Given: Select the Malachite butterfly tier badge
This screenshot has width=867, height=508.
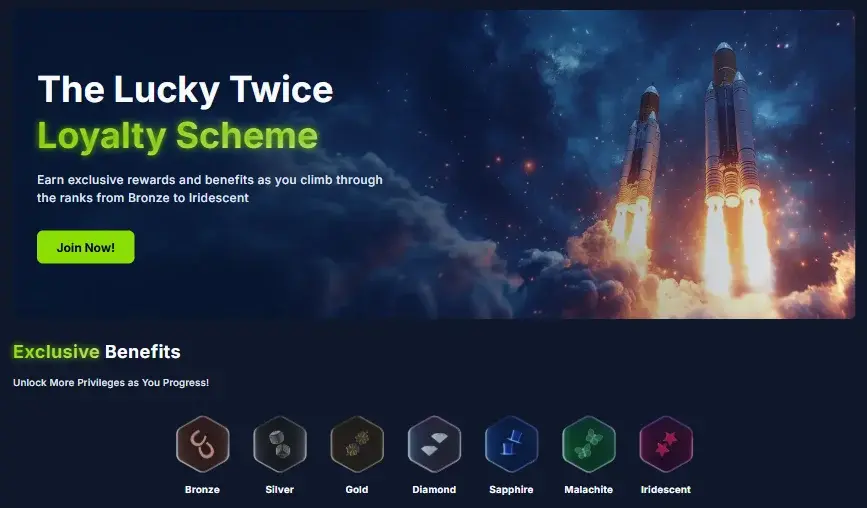Looking at the screenshot, I should pyautogui.click(x=588, y=444).
